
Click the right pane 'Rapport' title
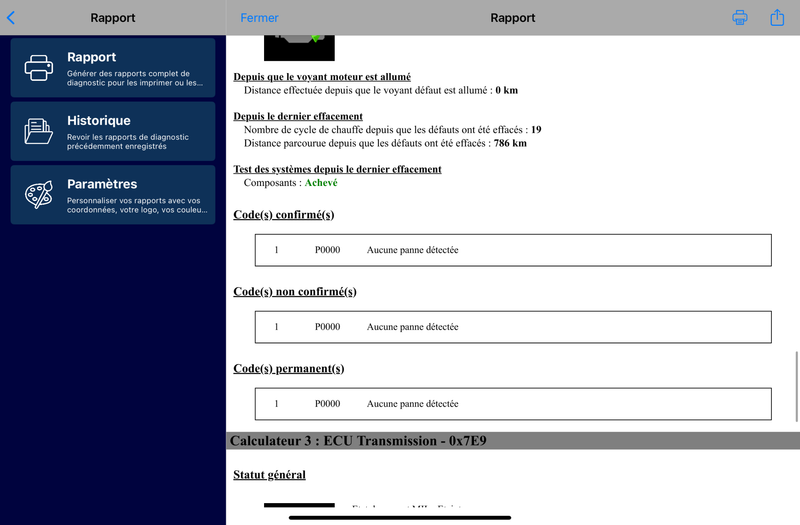pos(513,18)
